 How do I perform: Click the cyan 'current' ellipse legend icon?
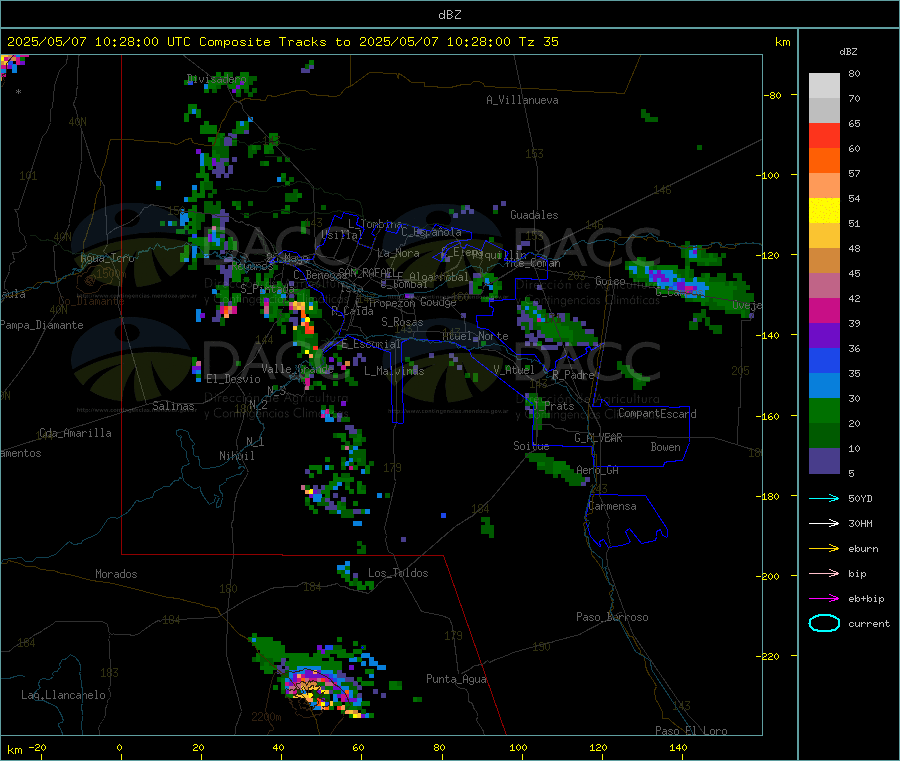[824, 623]
